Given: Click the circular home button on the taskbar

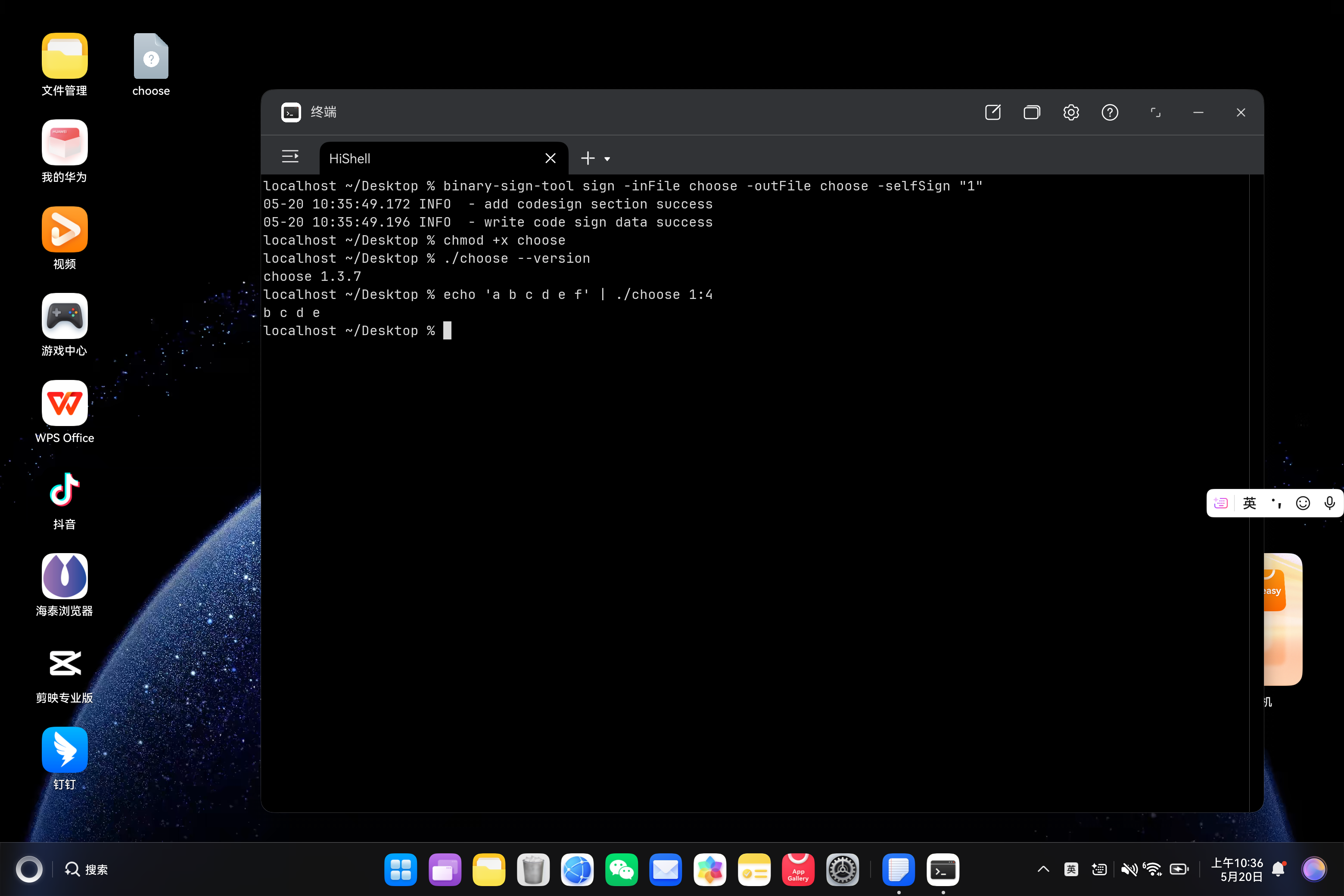Looking at the screenshot, I should [29, 869].
